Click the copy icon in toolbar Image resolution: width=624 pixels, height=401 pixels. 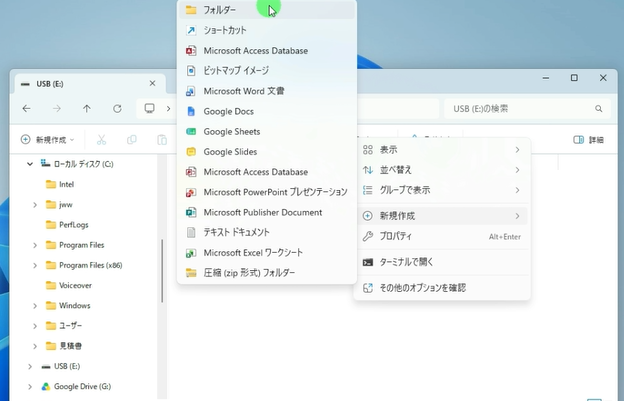132,140
